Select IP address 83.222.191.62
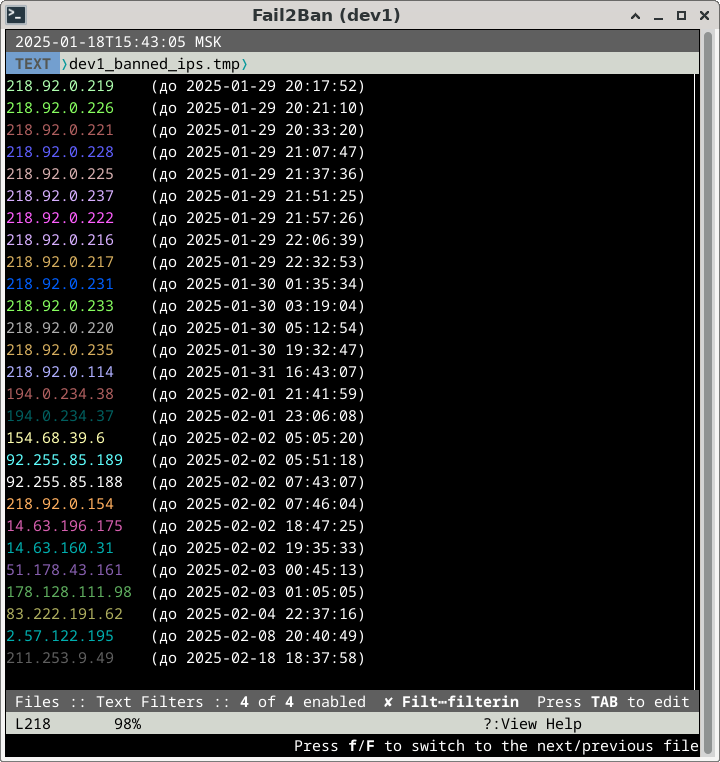 pos(64,614)
